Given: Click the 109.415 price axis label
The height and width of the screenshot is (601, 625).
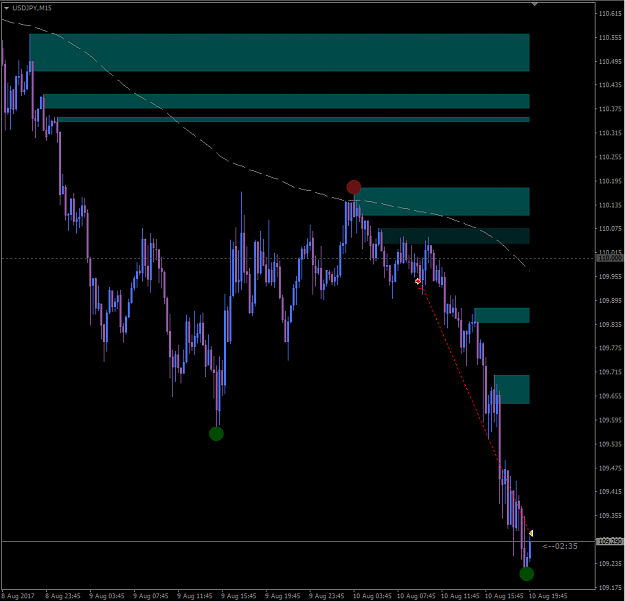Looking at the screenshot, I should pos(610,491).
